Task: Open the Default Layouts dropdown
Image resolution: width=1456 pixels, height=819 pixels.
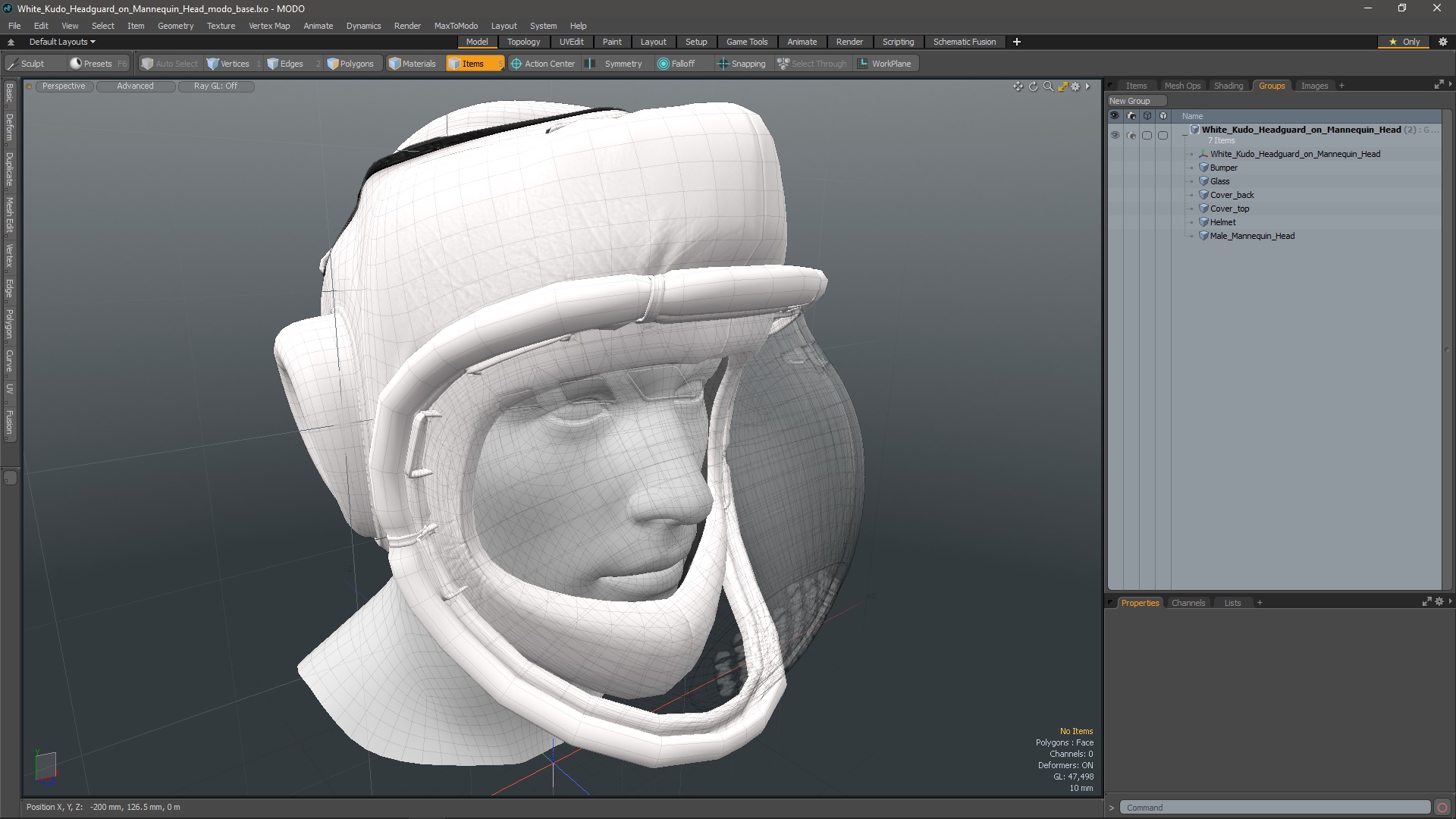Action: pos(62,42)
